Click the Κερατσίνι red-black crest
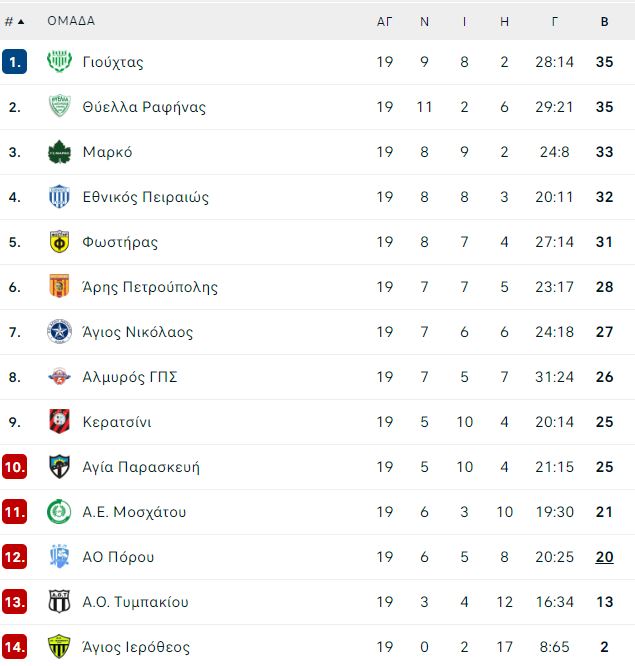 click(59, 421)
